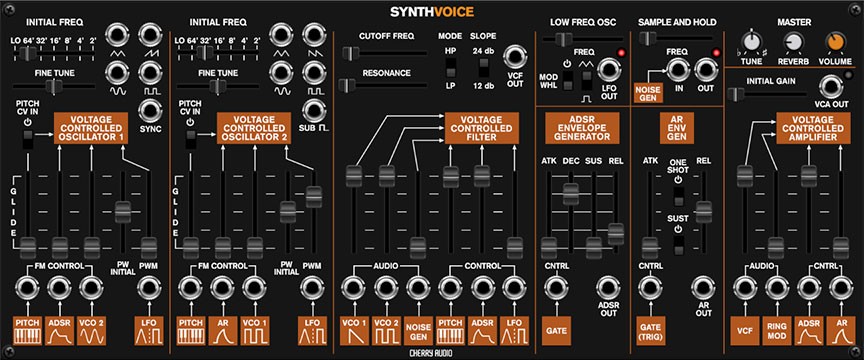Screen dimensions: 864x360
Task: Toggle VCO 2 PITCH CV IN switch
Action: click(191, 140)
